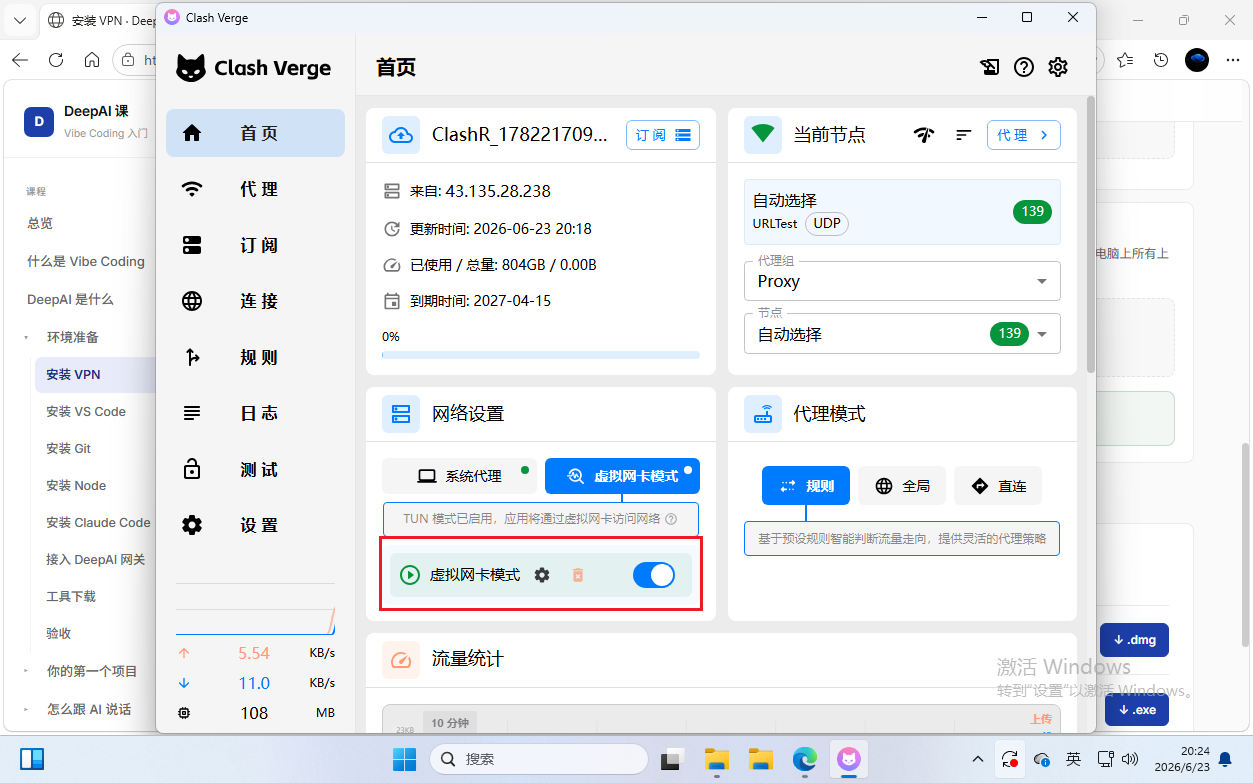Click the download speed 11.0 value
This screenshot has height=783, width=1253.
(254, 684)
